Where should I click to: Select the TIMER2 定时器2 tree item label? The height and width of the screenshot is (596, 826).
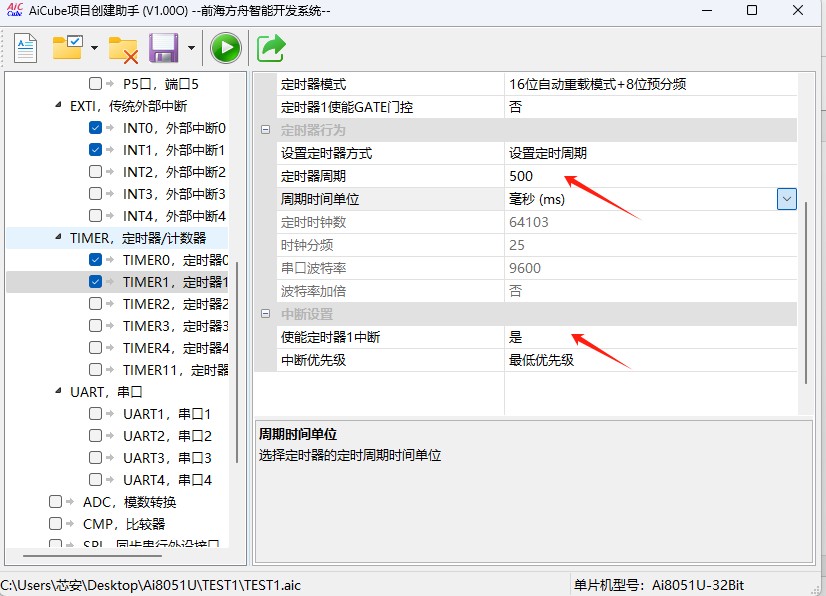click(x=175, y=304)
